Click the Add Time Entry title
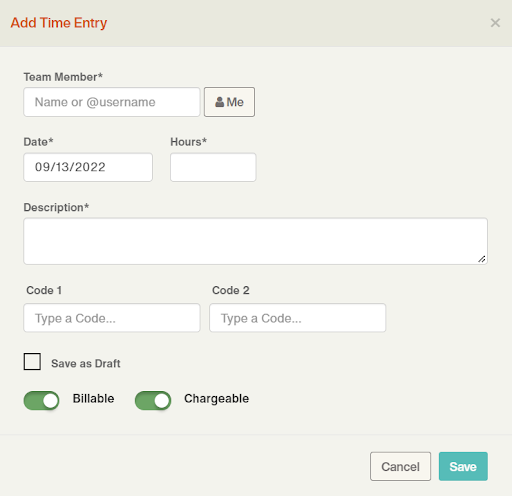Viewport: 512px width, 496px height. pyautogui.click(x=59, y=23)
